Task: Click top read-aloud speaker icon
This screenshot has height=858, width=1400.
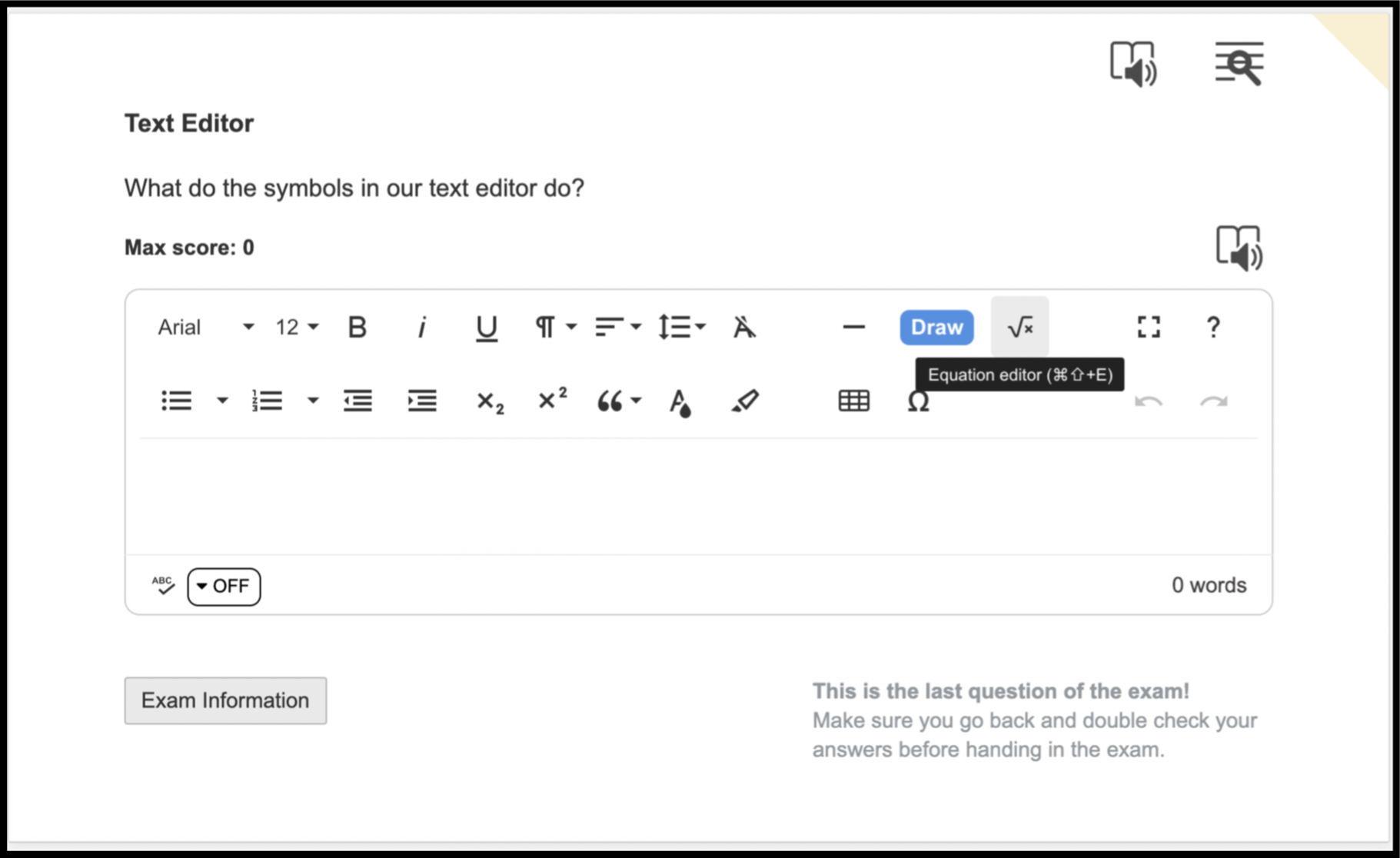Action: click(1133, 64)
